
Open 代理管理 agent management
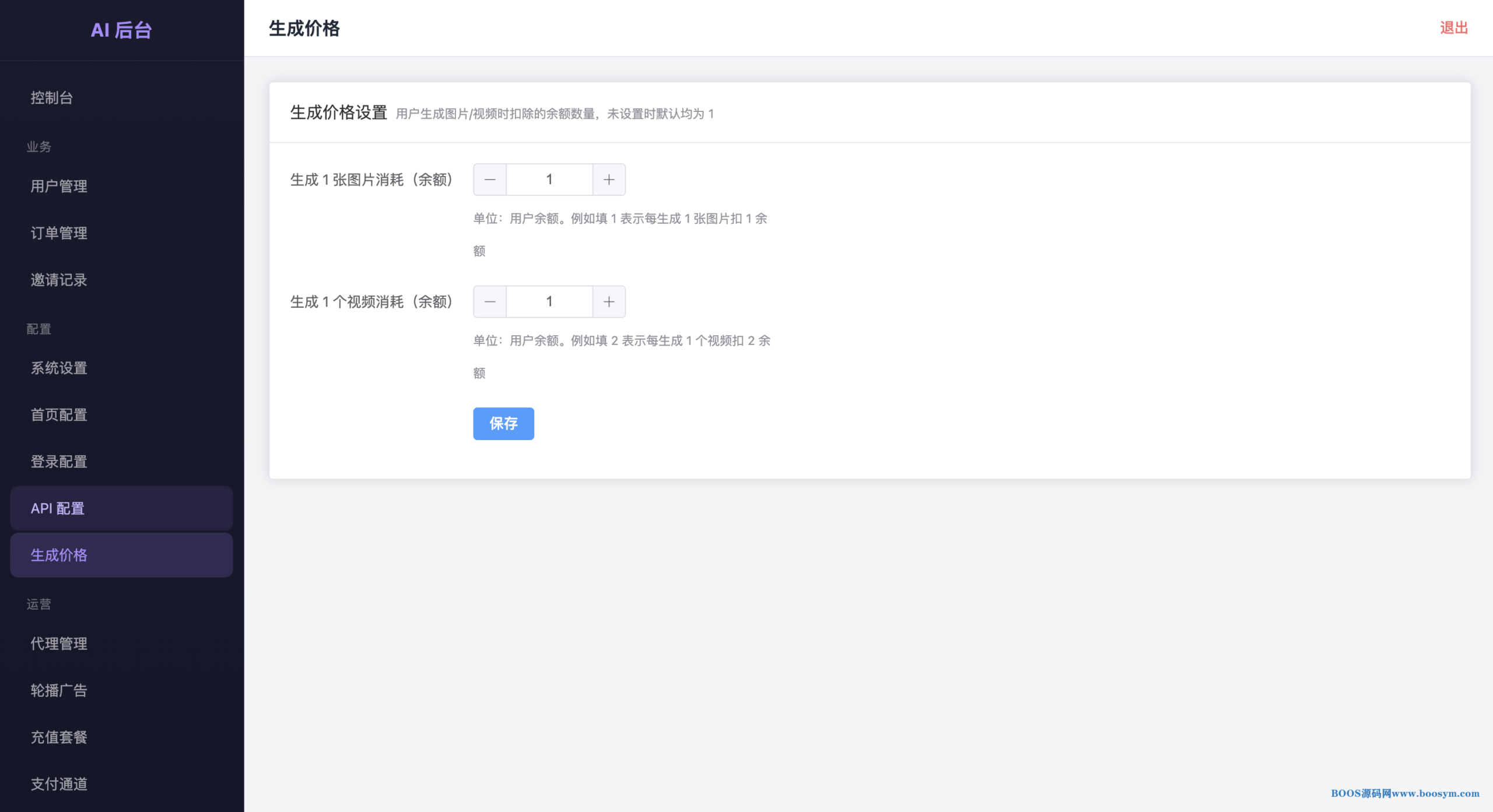59,643
